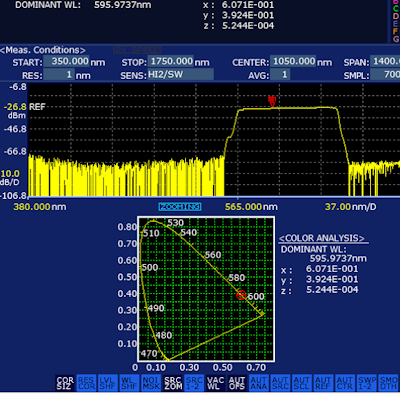This screenshot has width=400, height=394.
Task: Click the -66.8 level axis label
Action: point(15,152)
